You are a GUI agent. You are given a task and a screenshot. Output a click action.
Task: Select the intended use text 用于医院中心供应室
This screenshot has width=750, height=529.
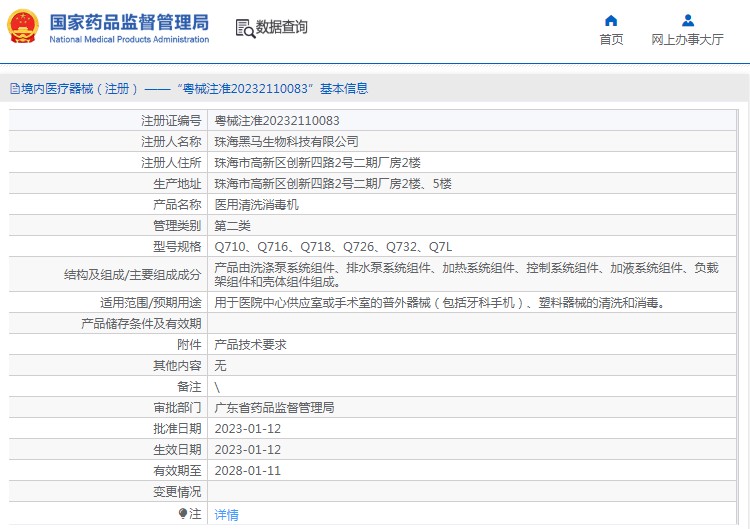pos(440,302)
